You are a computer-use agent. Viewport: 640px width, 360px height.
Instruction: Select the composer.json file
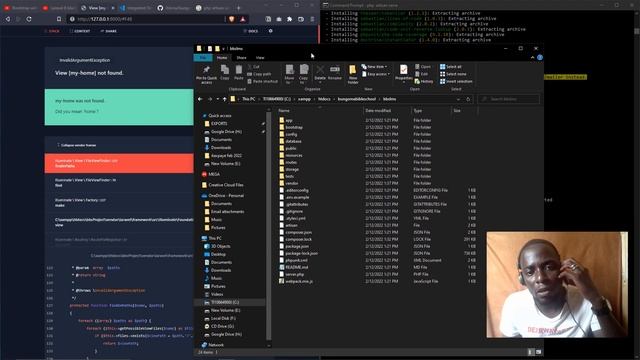coord(298,232)
